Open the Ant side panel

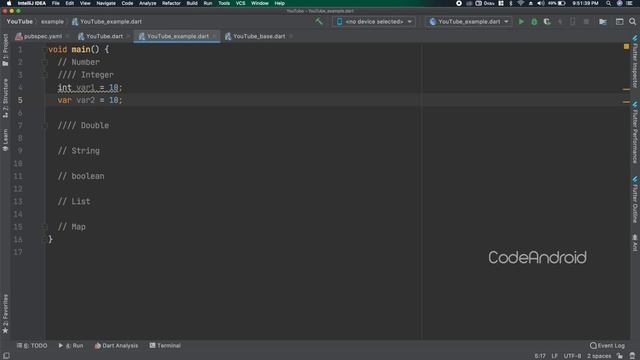click(635, 243)
